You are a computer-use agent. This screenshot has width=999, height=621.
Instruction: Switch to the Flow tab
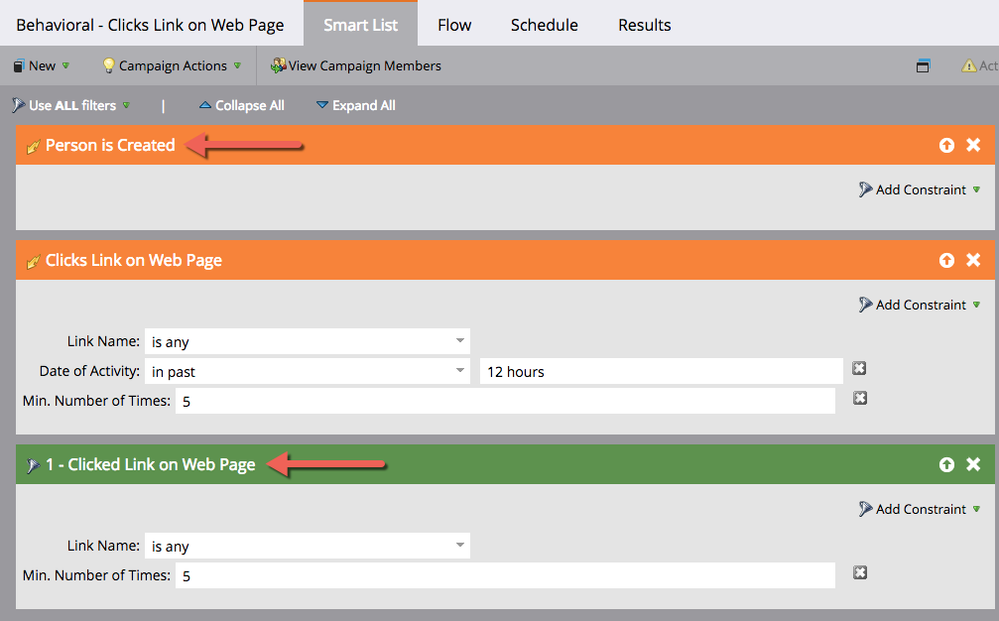click(x=454, y=25)
